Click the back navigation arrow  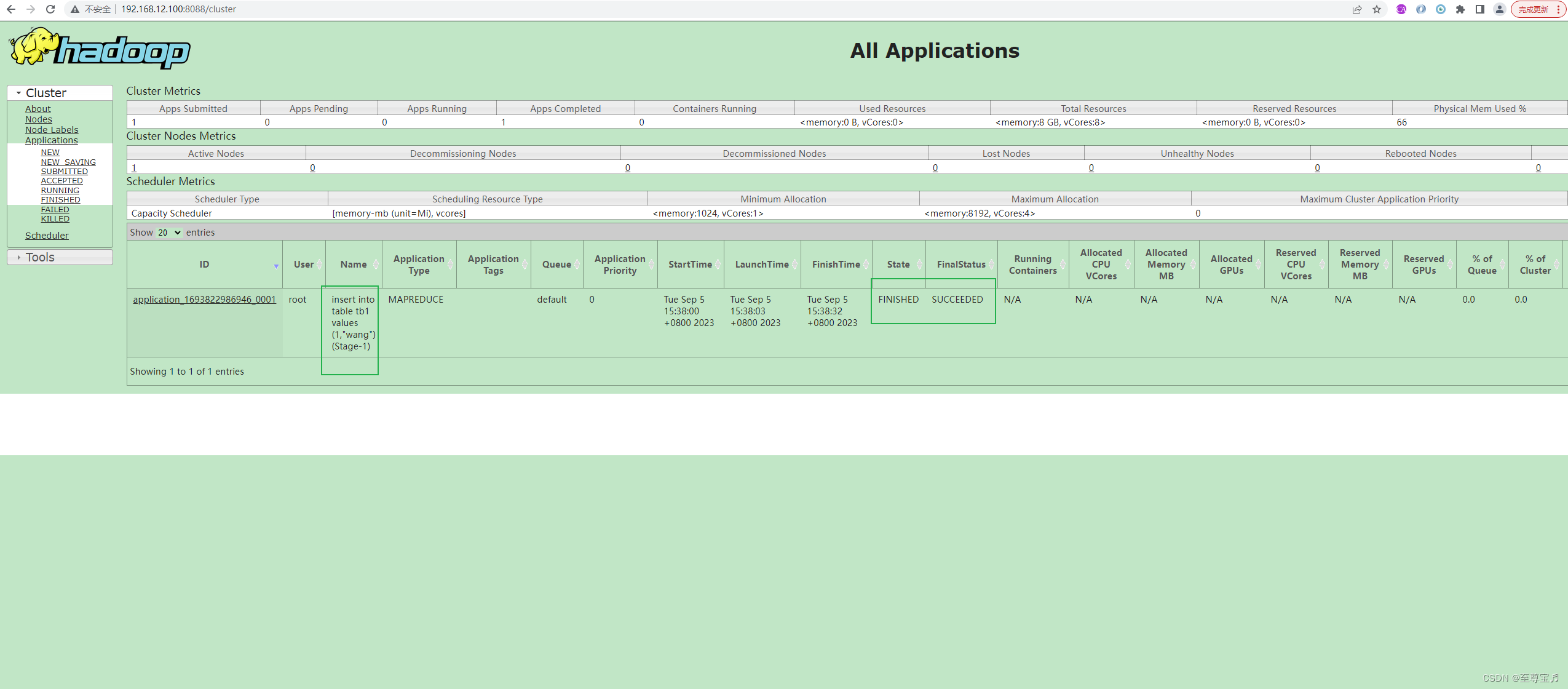click(11, 9)
